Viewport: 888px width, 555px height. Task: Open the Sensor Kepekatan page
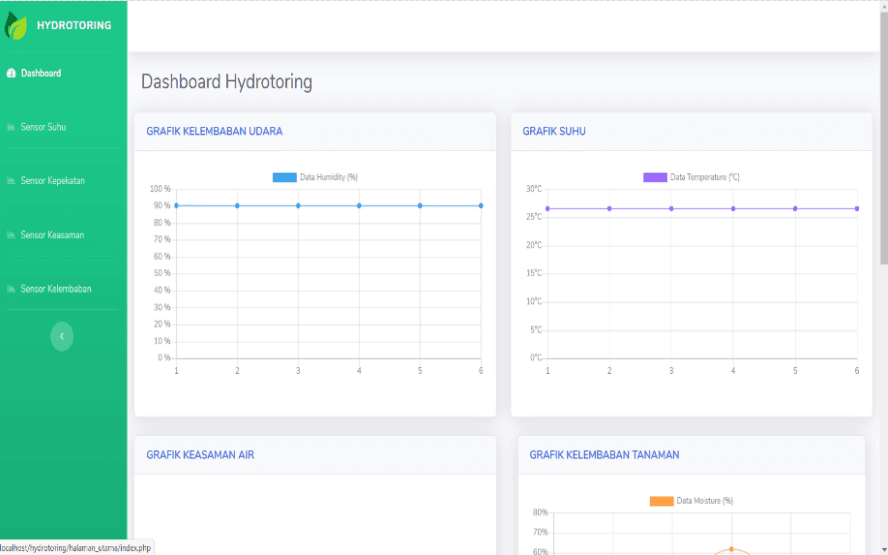[x=53, y=181]
